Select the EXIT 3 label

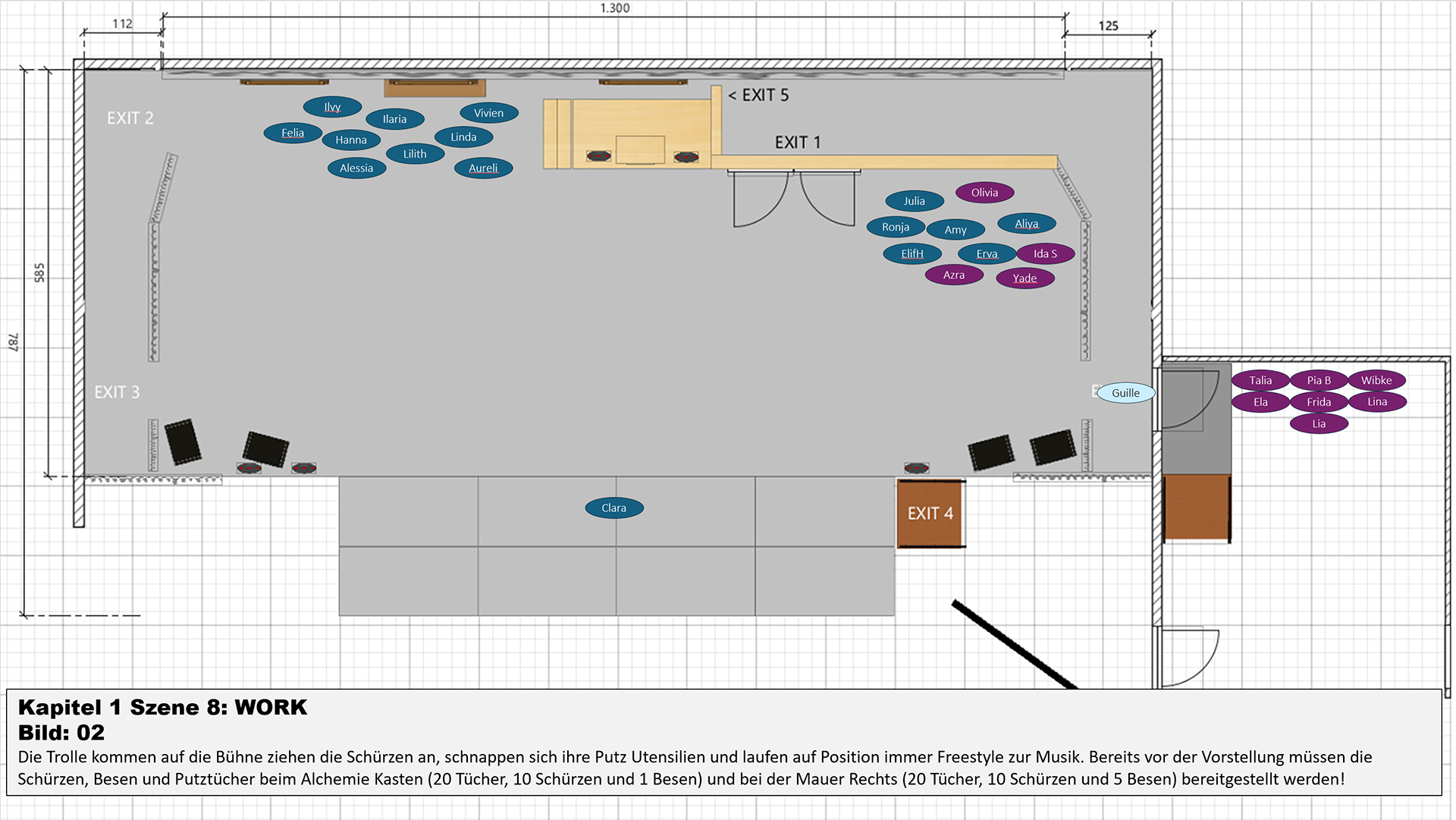(117, 392)
